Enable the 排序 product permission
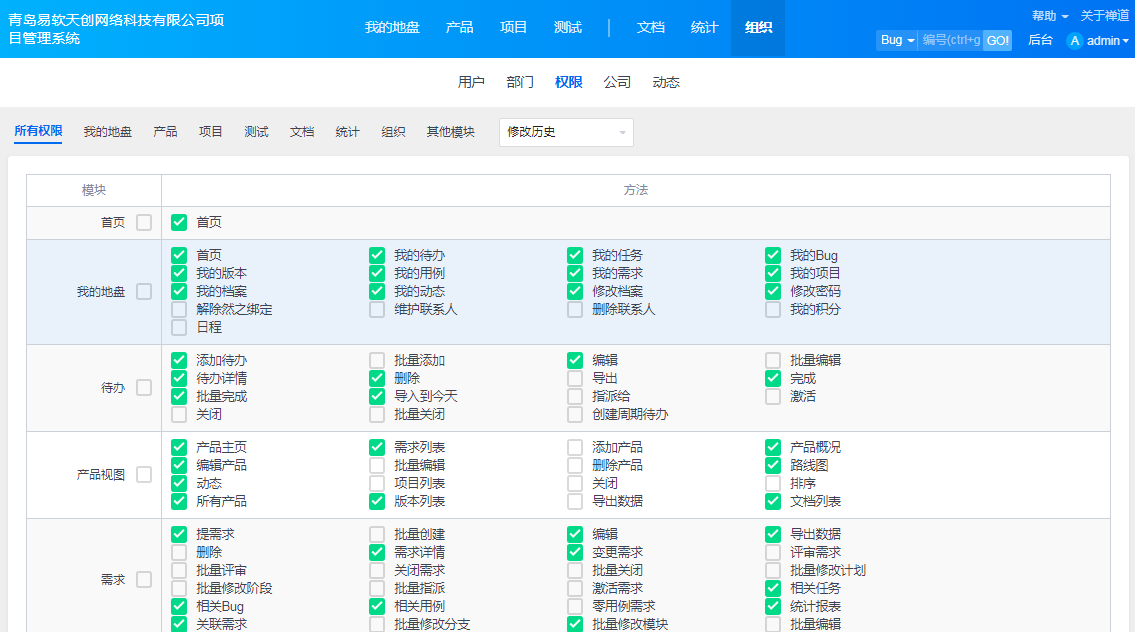Screen dimensions: 1135x632 click(773, 483)
